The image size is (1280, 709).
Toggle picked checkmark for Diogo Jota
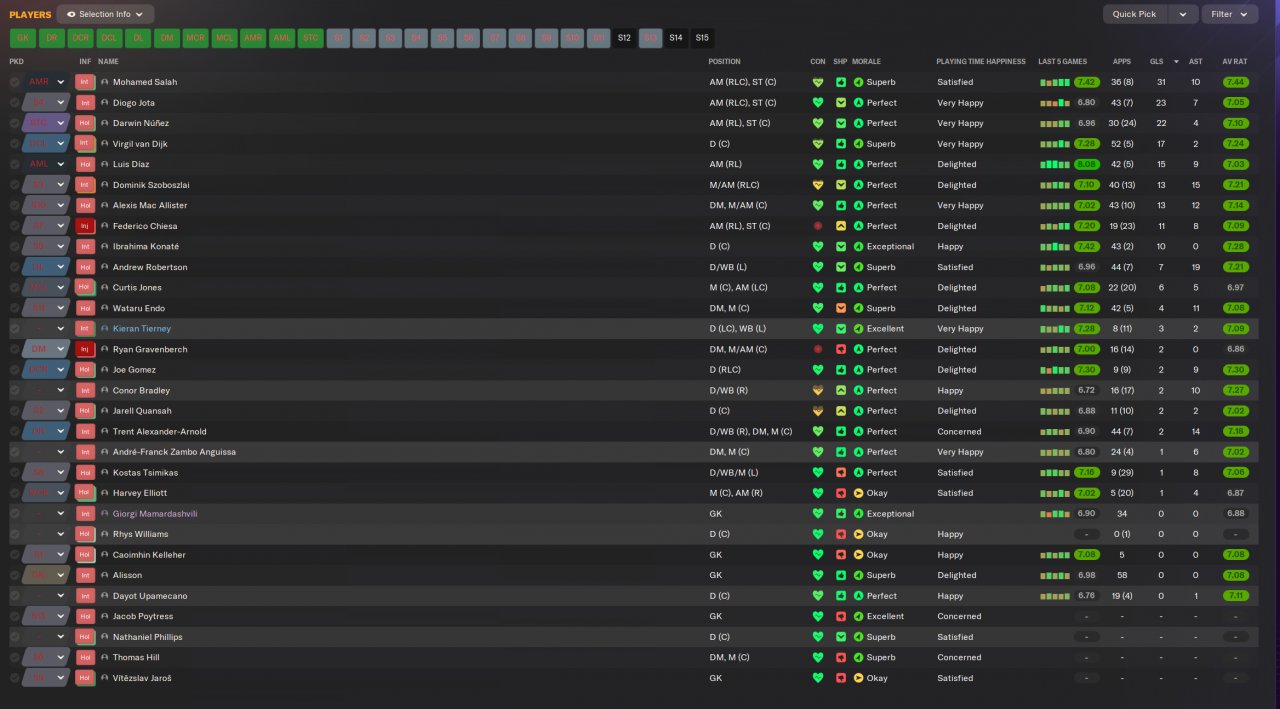point(15,103)
